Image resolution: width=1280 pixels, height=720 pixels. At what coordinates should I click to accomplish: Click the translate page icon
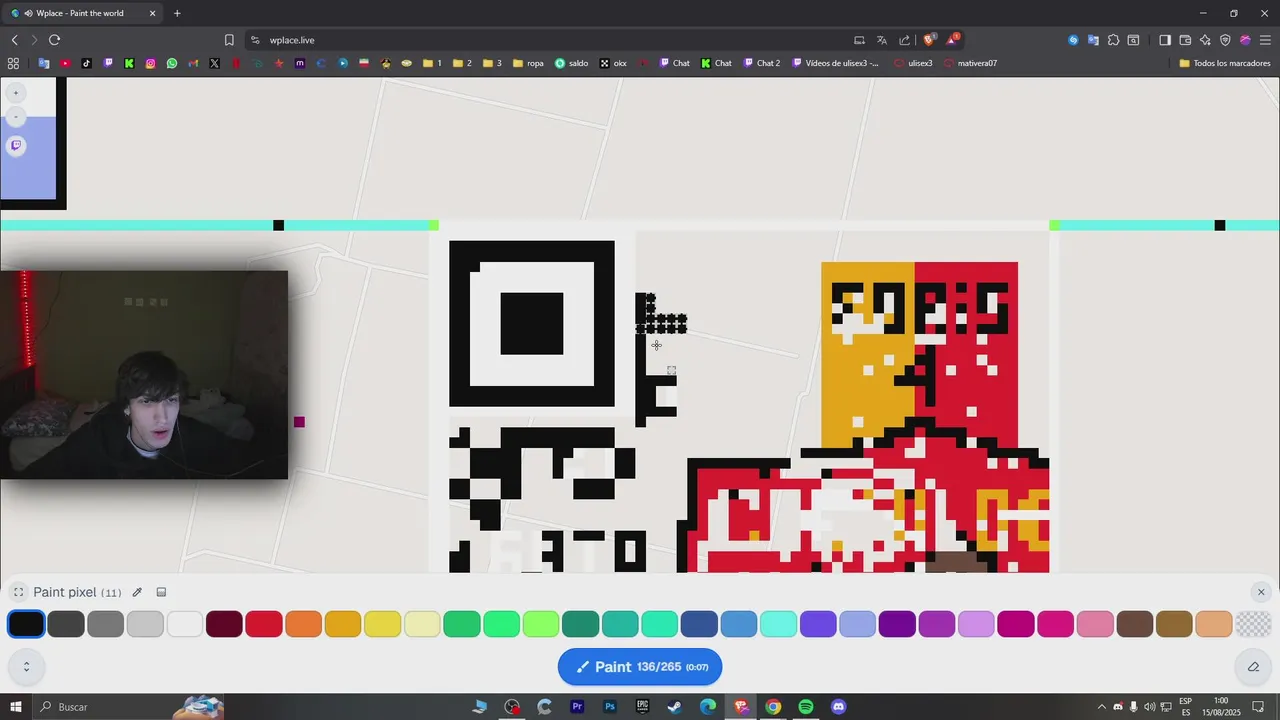click(882, 40)
